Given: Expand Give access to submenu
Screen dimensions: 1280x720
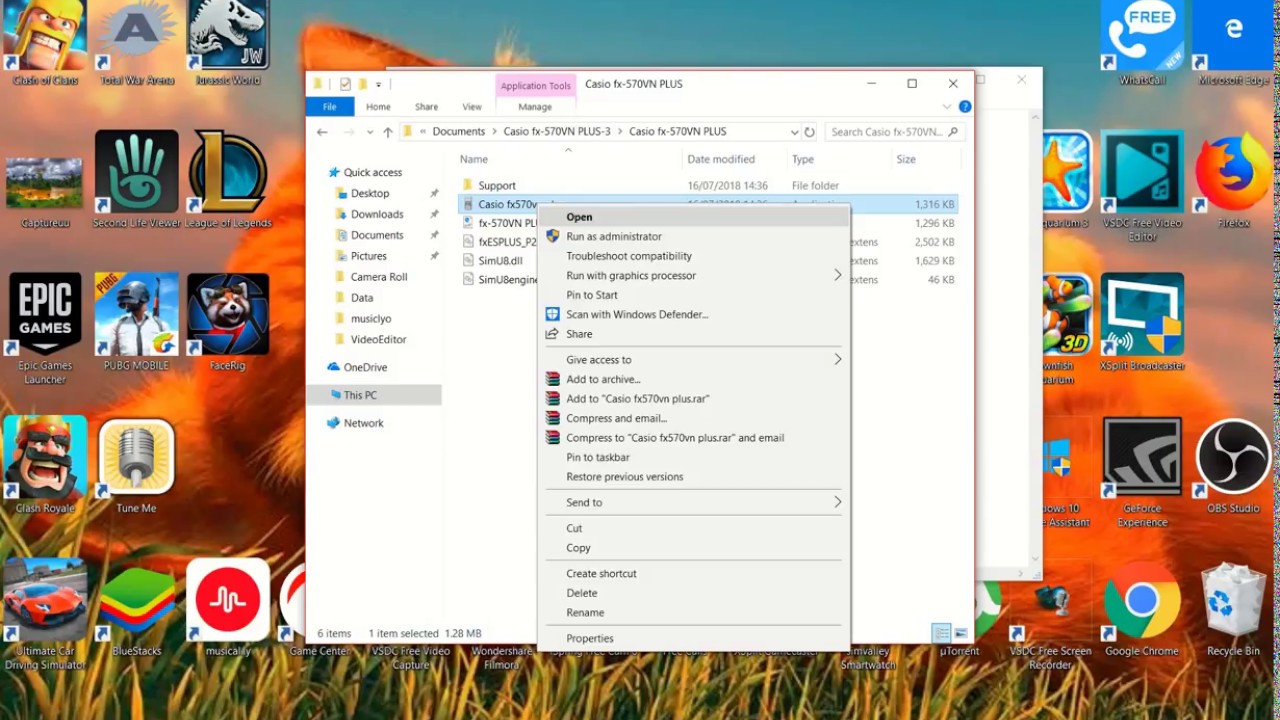Looking at the screenshot, I should coord(838,359).
